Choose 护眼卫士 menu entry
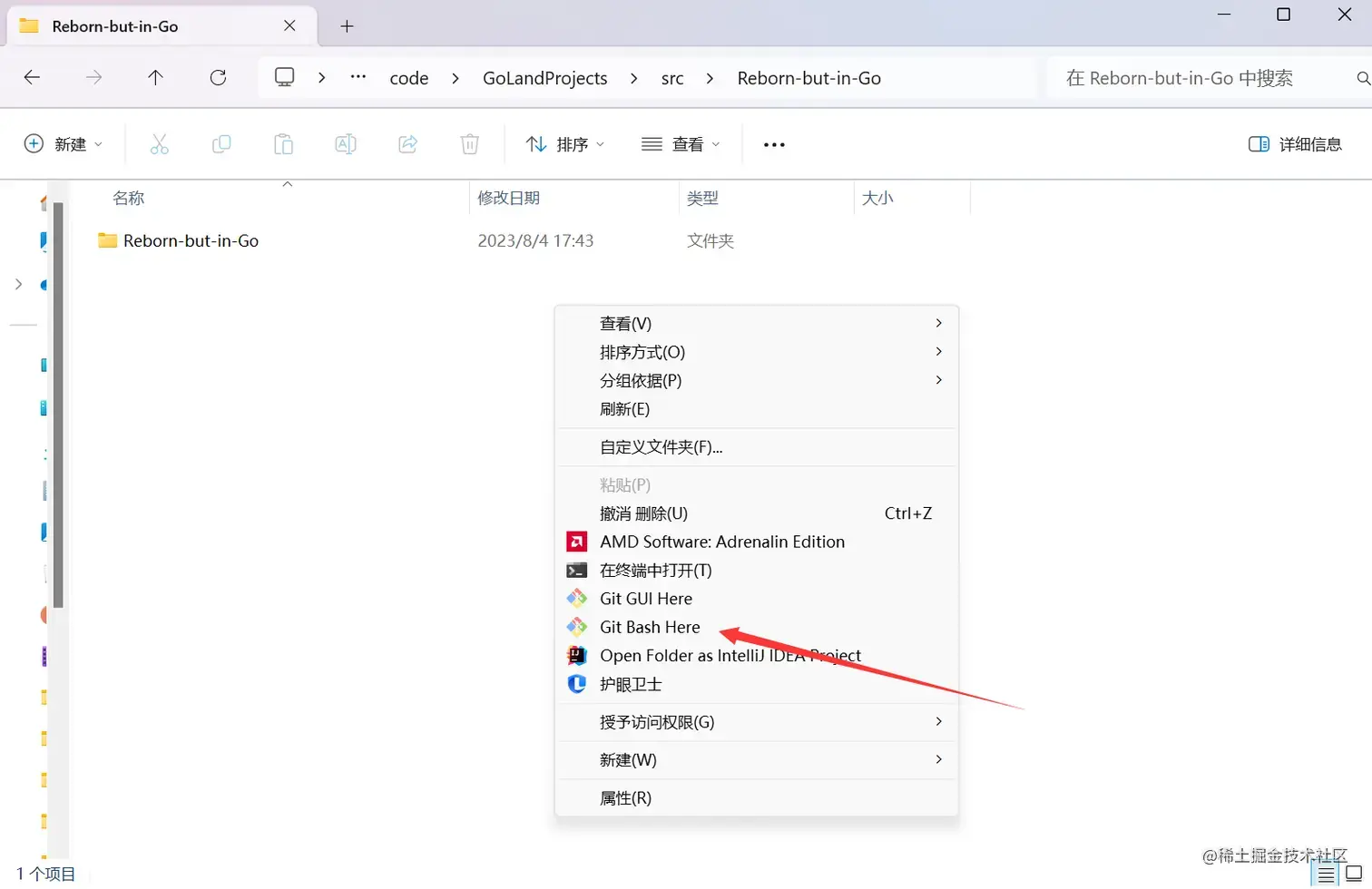Image resolution: width=1372 pixels, height=889 pixels. 757,684
